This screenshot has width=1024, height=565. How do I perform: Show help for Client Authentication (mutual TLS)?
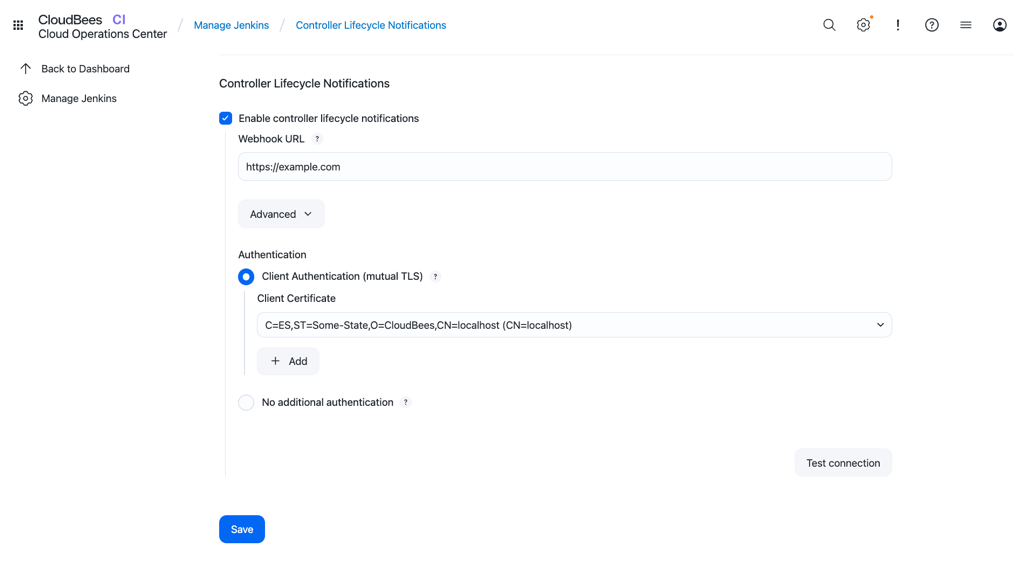point(436,276)
